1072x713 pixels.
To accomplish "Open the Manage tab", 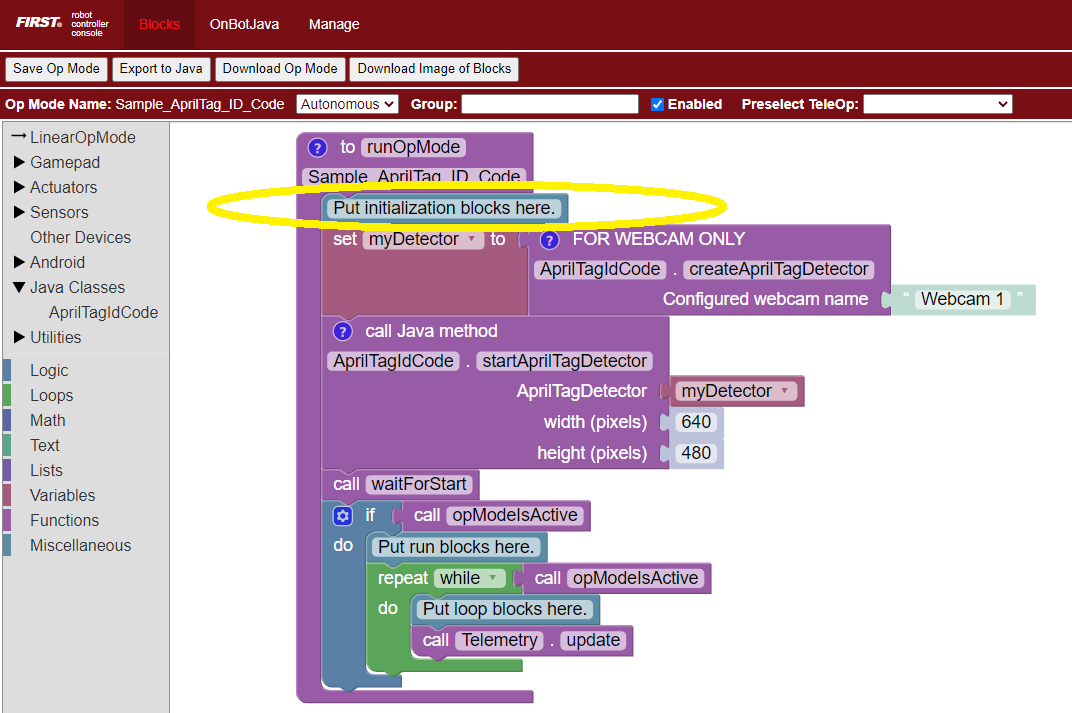I will pos(334,24).
